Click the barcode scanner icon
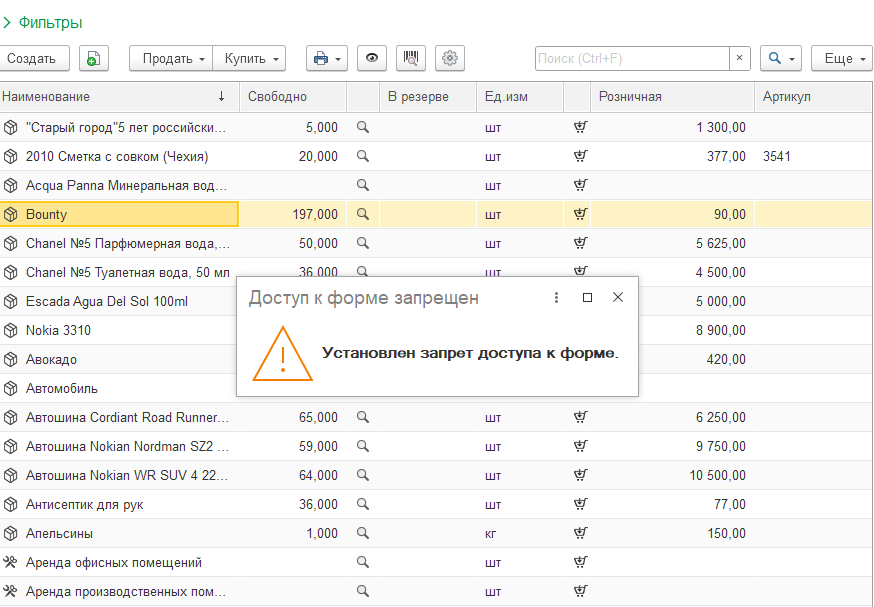The height and width of the screenshot is (607, 874). click(x=411, y=59)
